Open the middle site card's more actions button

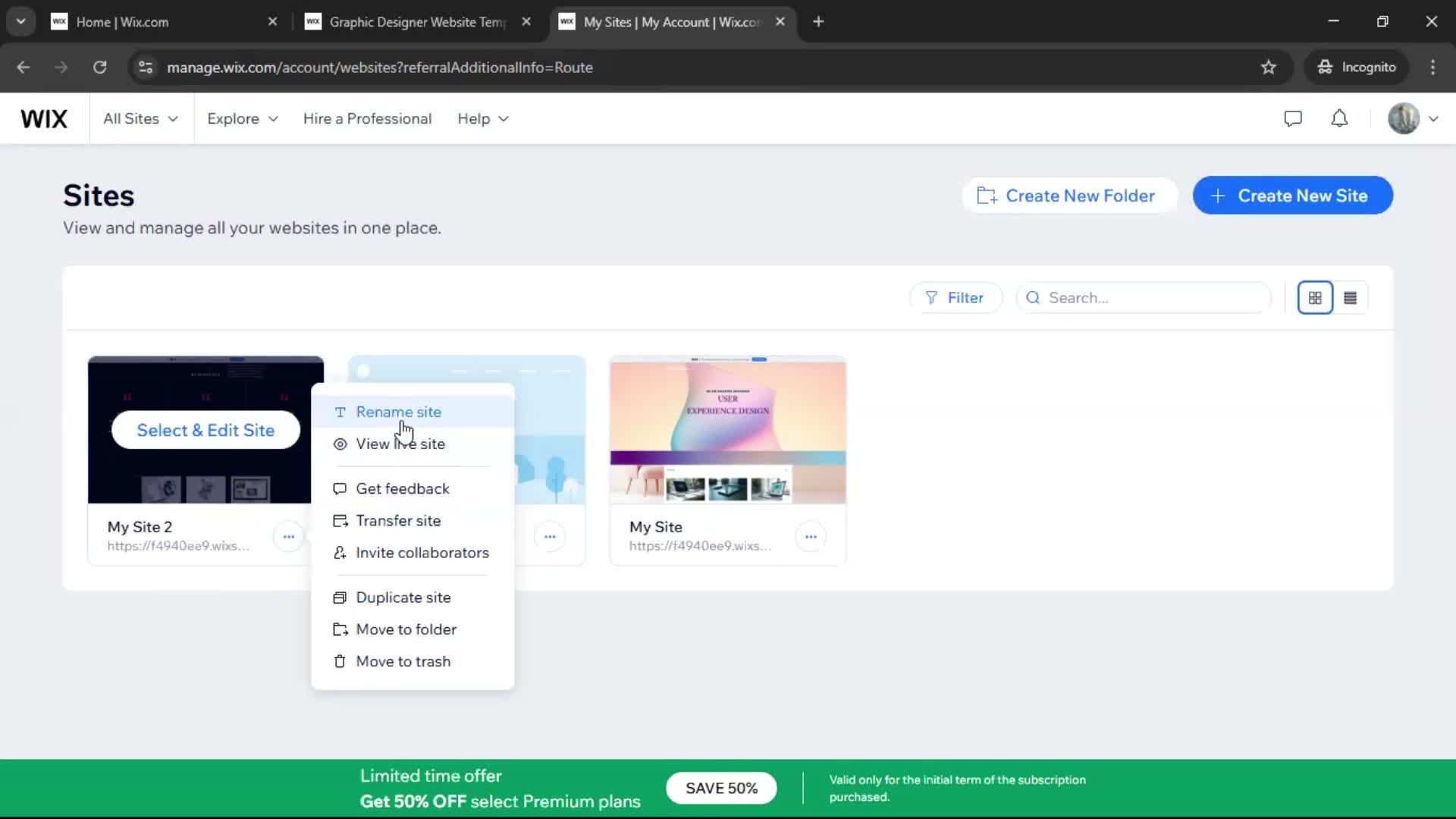(x=550, y=537)
